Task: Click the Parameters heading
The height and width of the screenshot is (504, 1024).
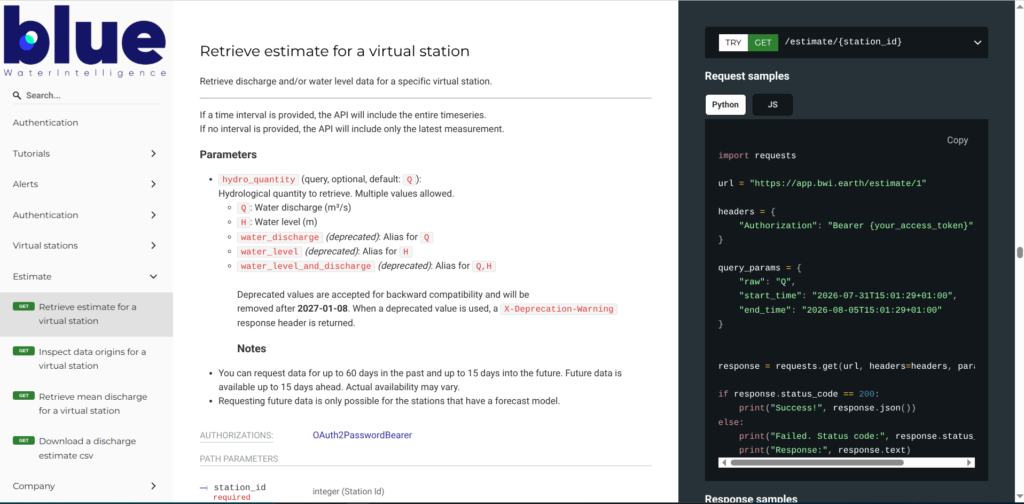Action: (x=228, y=155)
